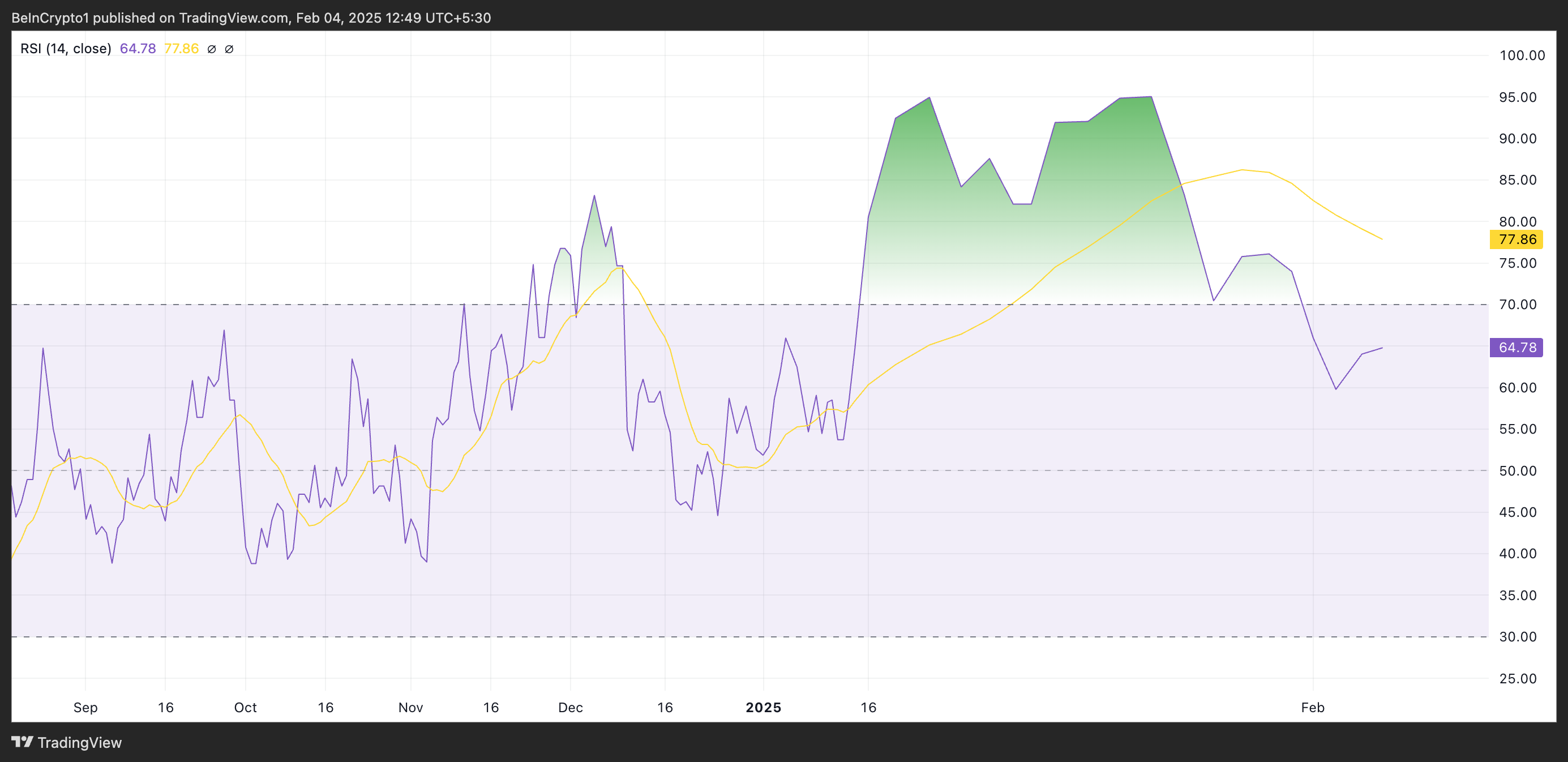This screenshot has height=762, width=1568.
Task: Click the purple 64.78 legend value
Action: point(138,49)
